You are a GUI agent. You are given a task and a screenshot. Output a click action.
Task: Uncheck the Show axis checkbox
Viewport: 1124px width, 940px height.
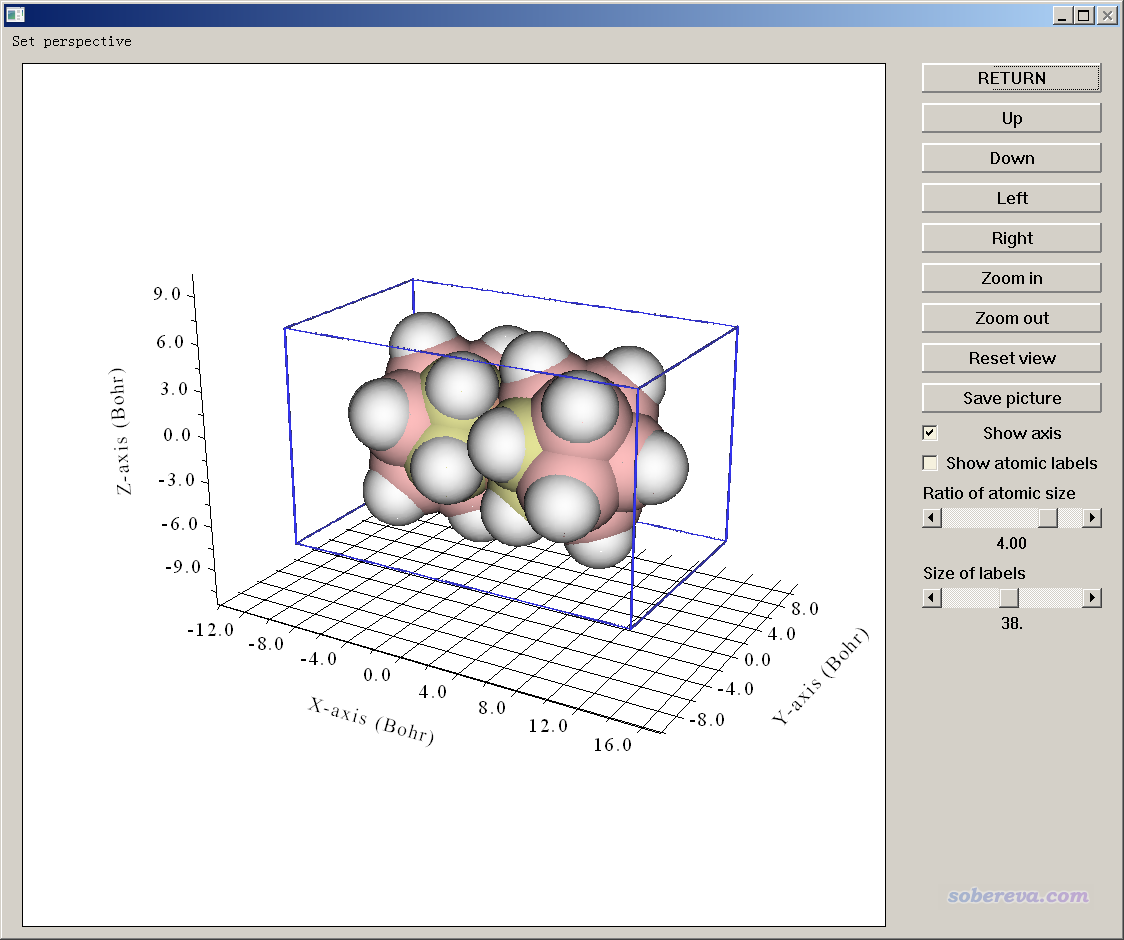click(x=930, y=433)
